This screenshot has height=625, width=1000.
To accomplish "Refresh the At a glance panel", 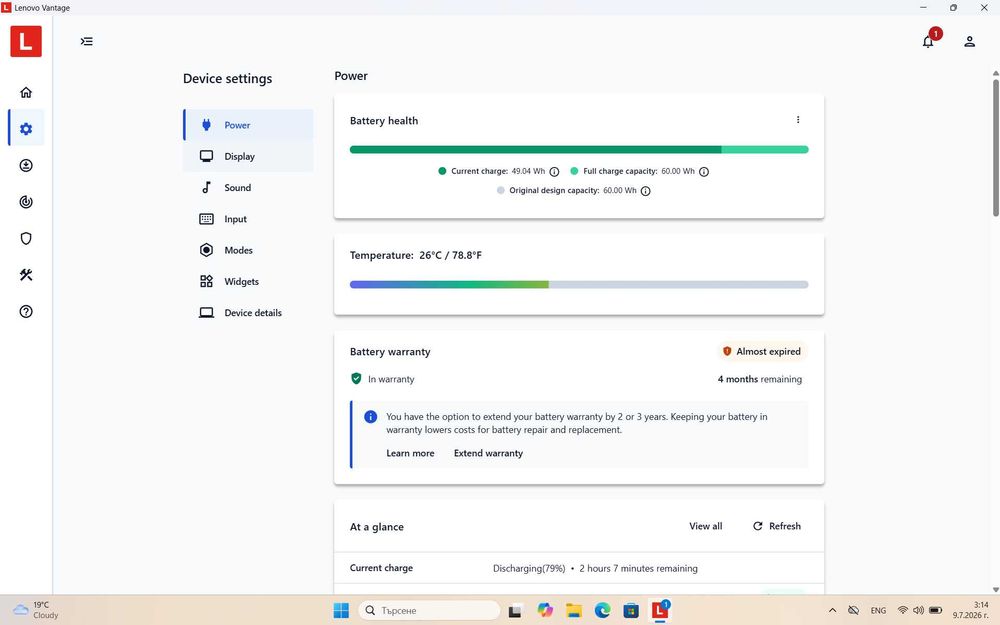I will click(777, 526).
